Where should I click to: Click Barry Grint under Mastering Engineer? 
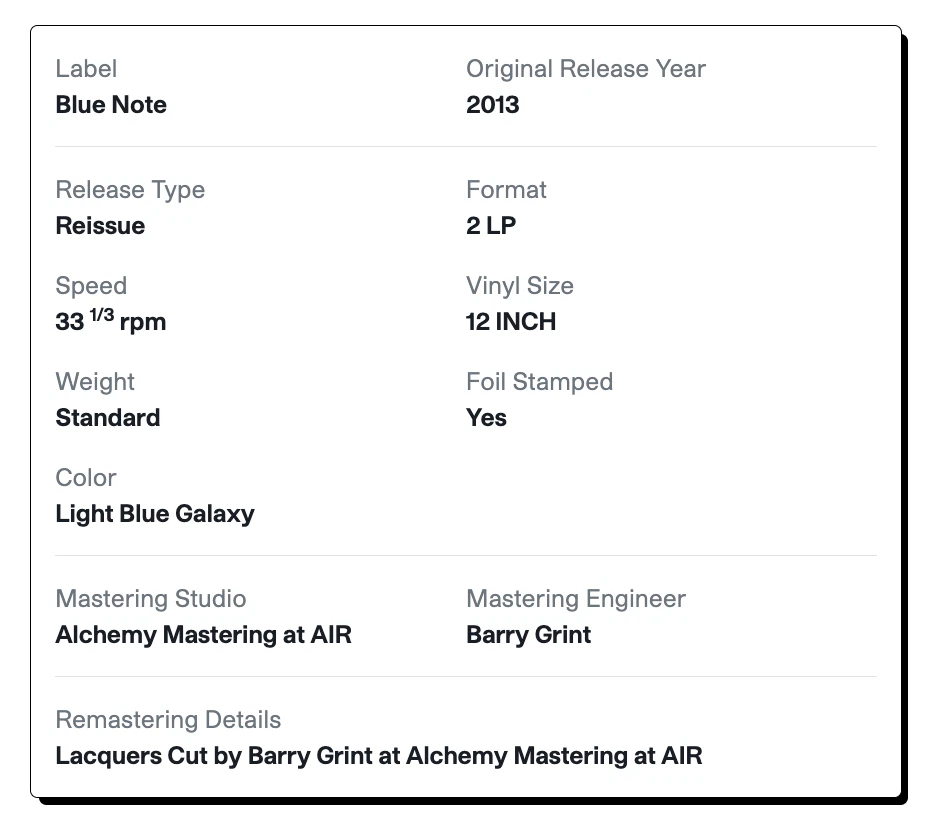tap(528, 635)
